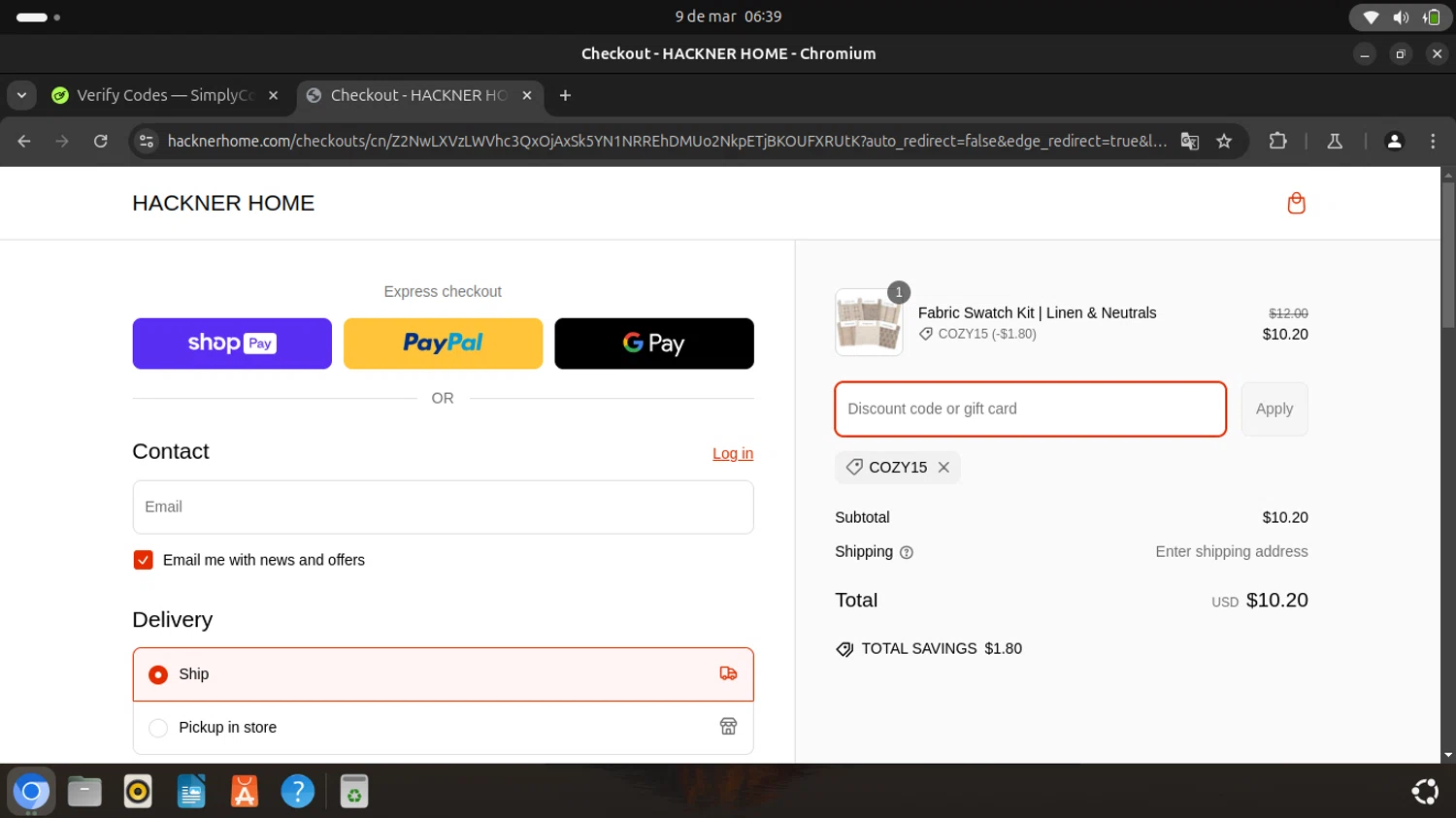Open the show applications Ubuntu icon
Viewport: 1456px width, 818px height.
[1424, 792]
